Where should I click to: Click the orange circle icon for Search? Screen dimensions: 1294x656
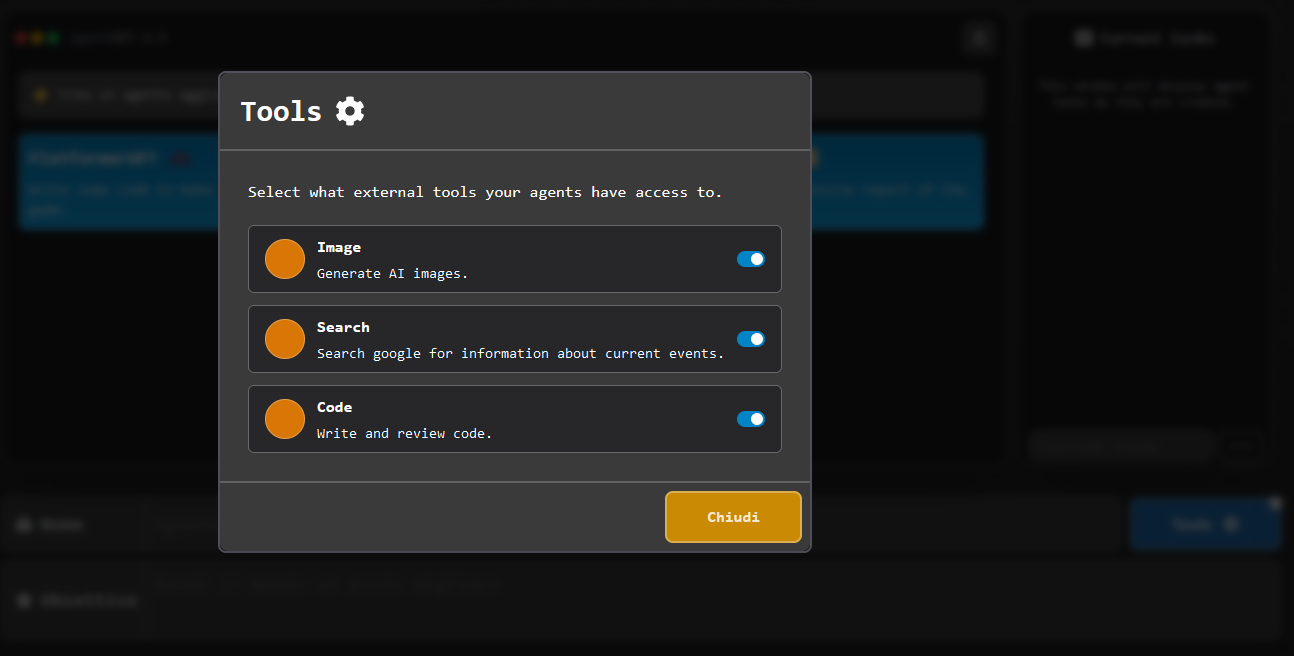point(285,339)
